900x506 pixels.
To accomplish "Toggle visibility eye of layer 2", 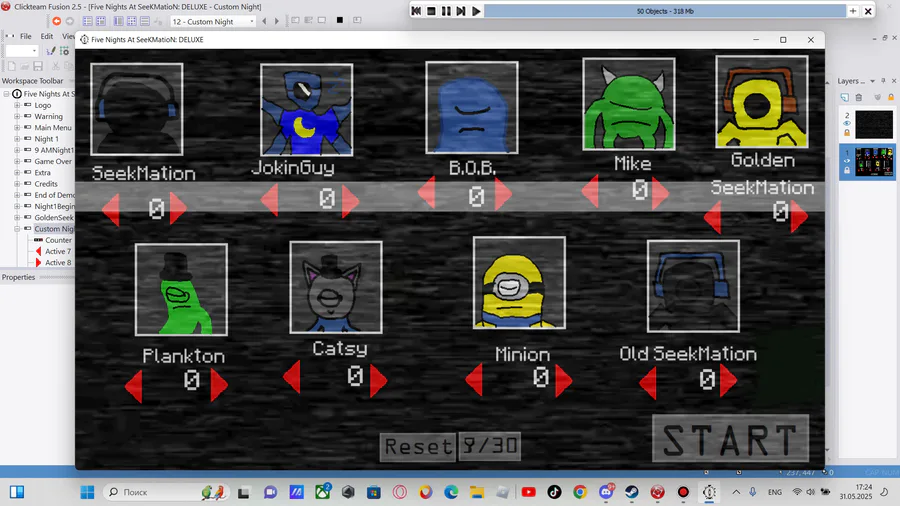I will coord(847,123).
